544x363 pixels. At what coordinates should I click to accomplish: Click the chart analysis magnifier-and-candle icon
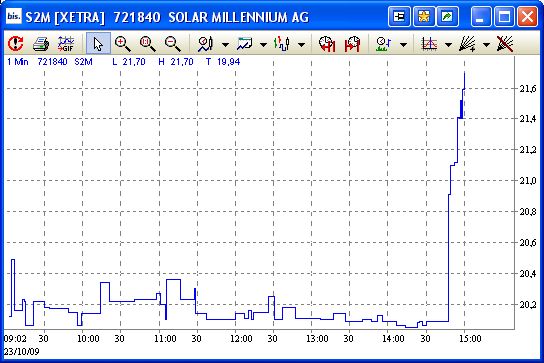tap(205, 44)
